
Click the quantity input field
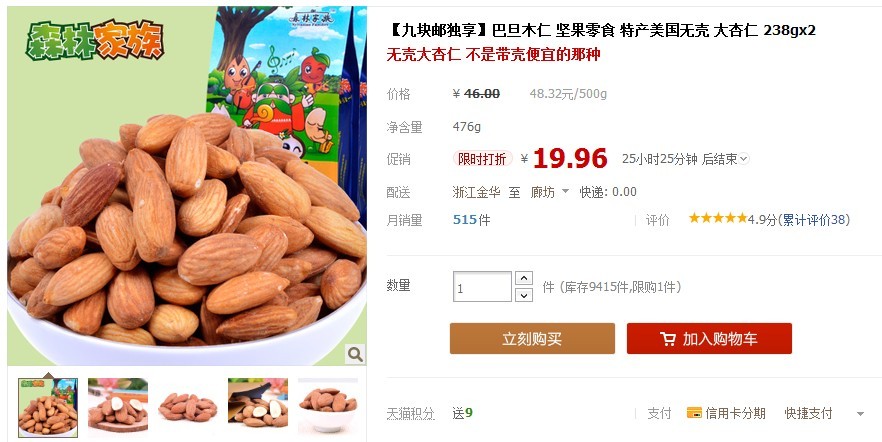(x=482, y=287)
